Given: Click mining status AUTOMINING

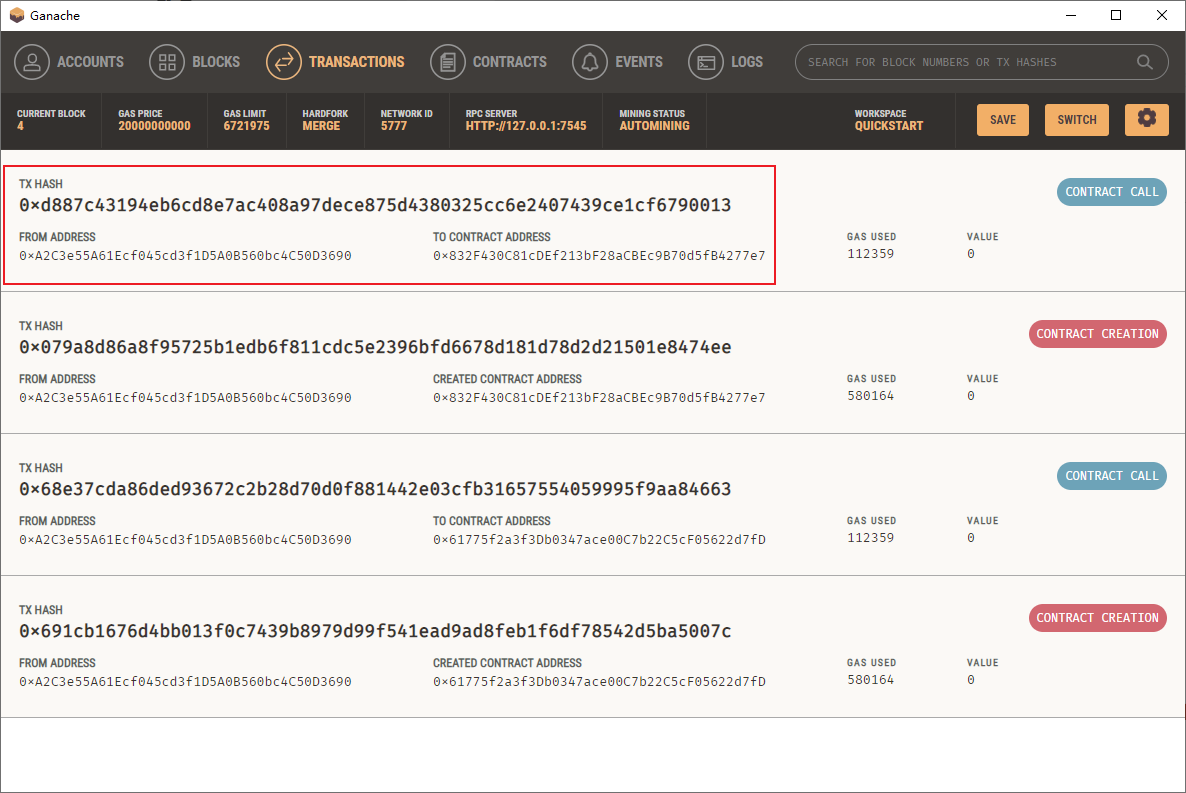Looking at the screenshot, I should 654,126.
